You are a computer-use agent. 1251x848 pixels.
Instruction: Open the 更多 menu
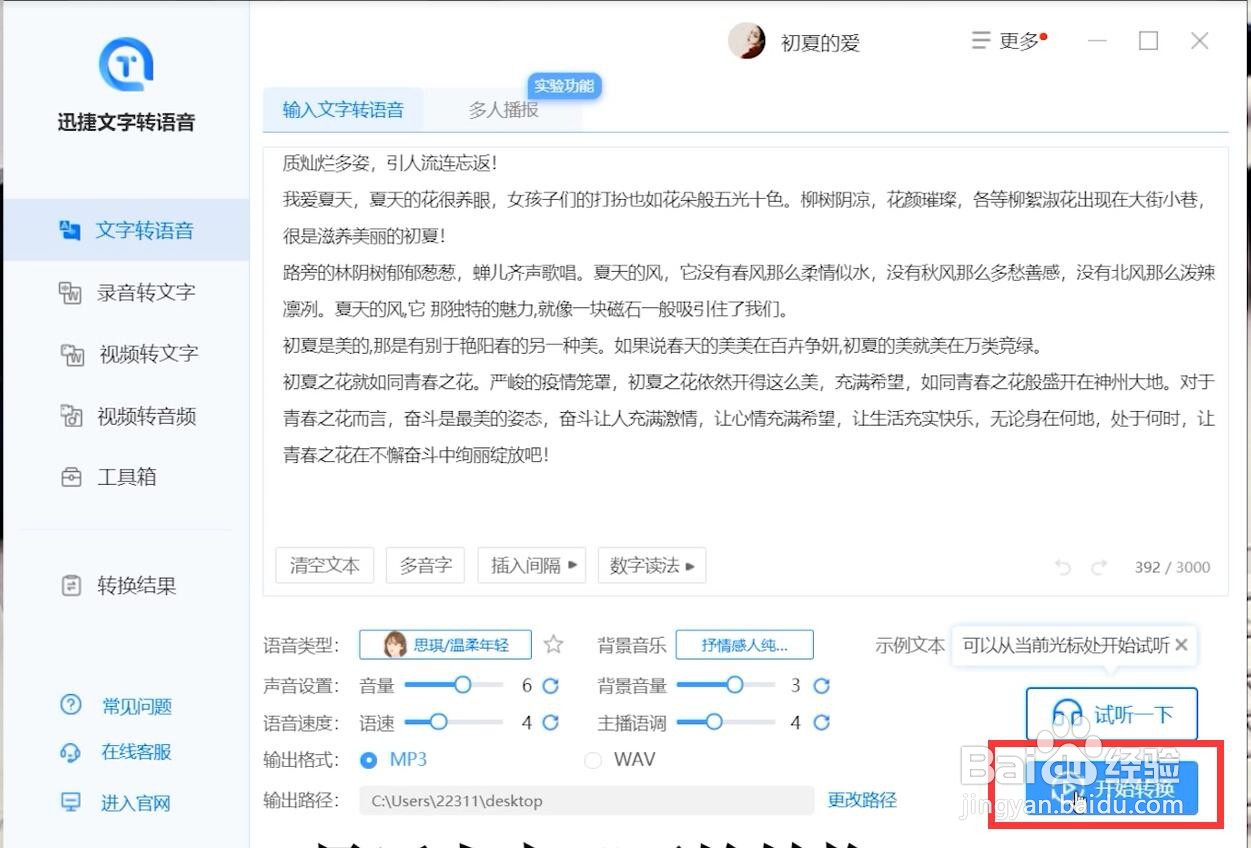coord(1009,41)
